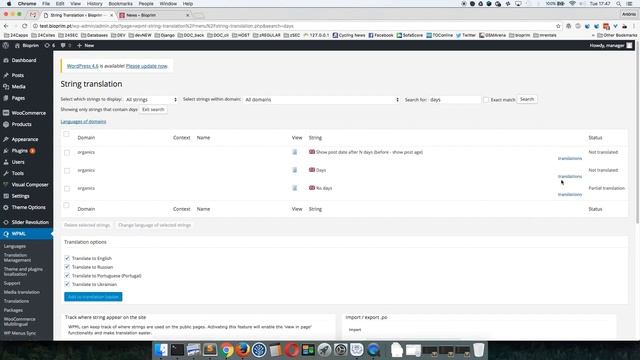Open Tools in sidebar
This screenshot has width=640, height=360.
point(18,173)
